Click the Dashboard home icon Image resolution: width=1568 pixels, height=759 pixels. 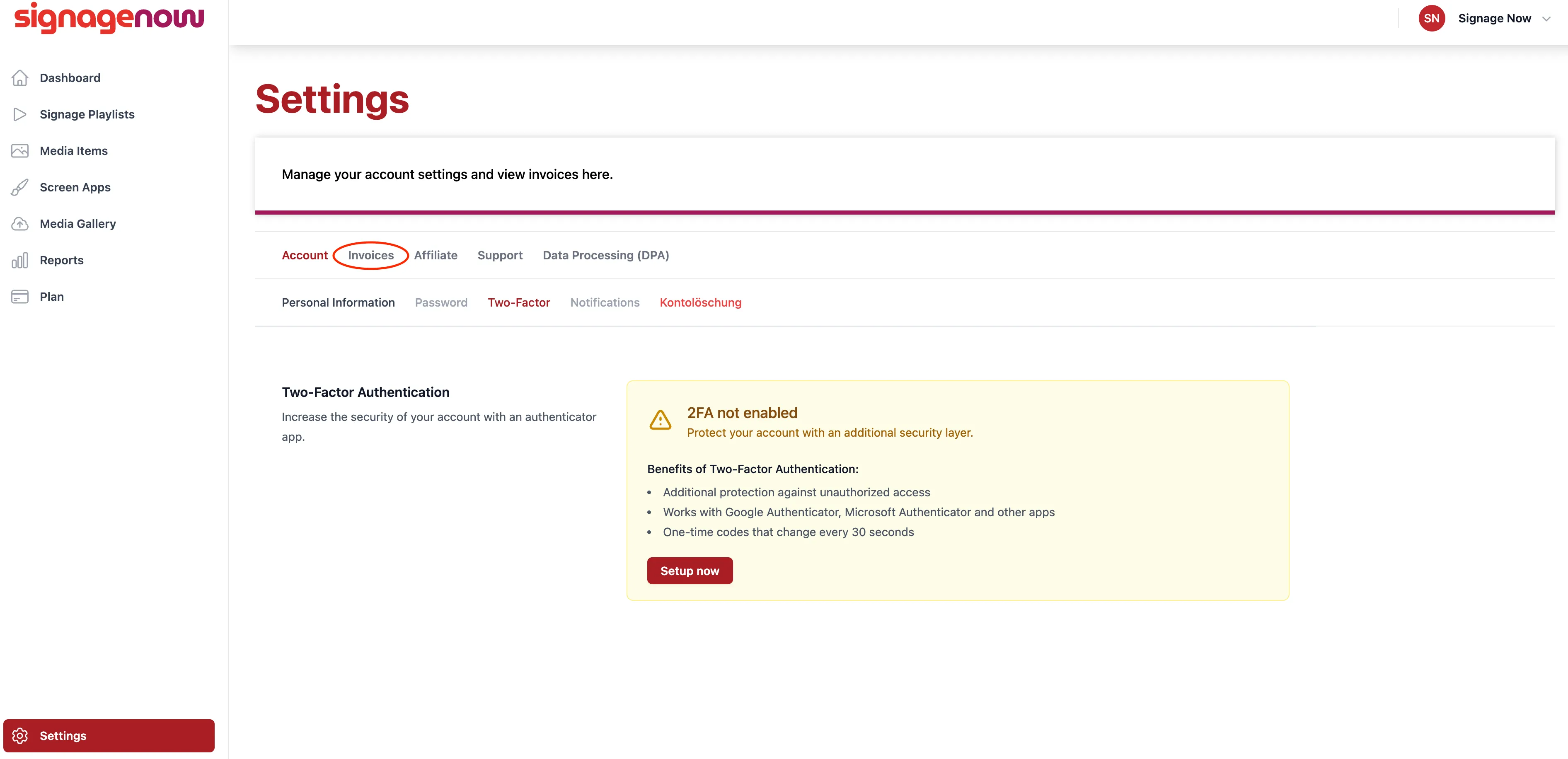point(19,78)
